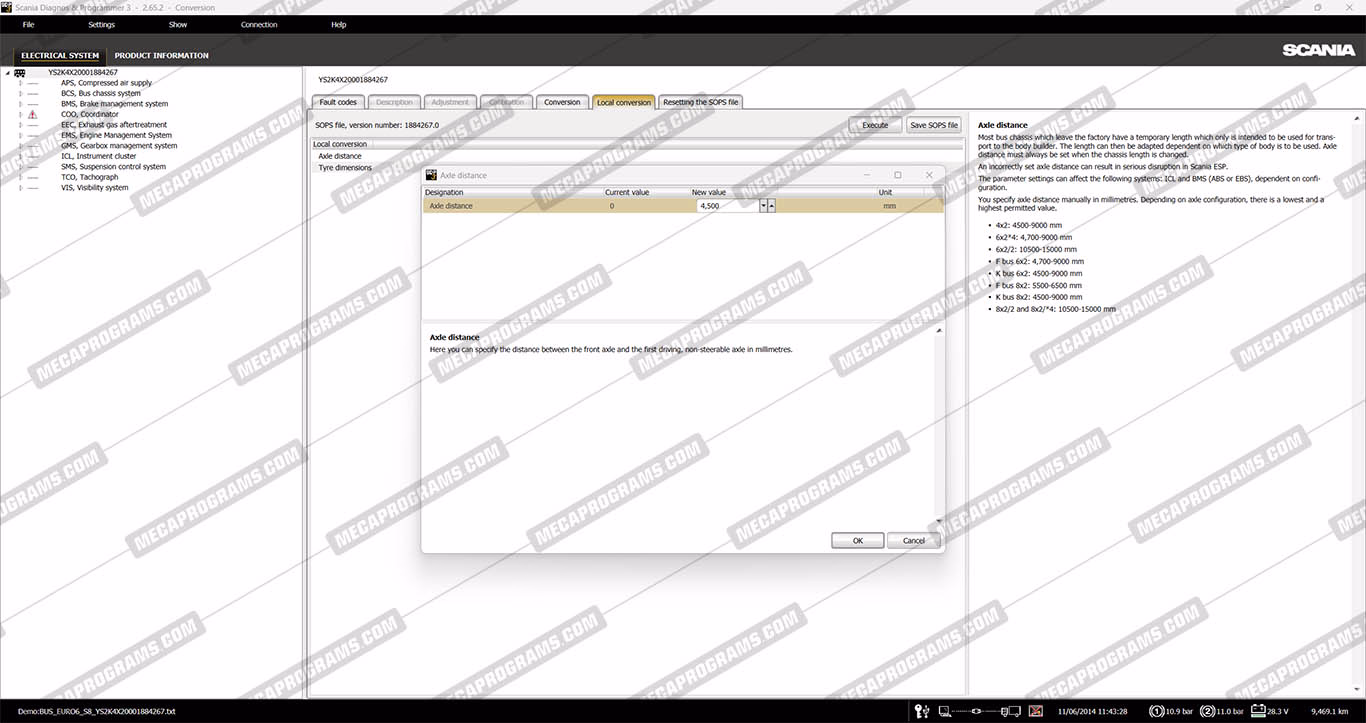Screen dimensions: 1366x723
Task: Click the New value input field
Action: (x=727, y=206)
